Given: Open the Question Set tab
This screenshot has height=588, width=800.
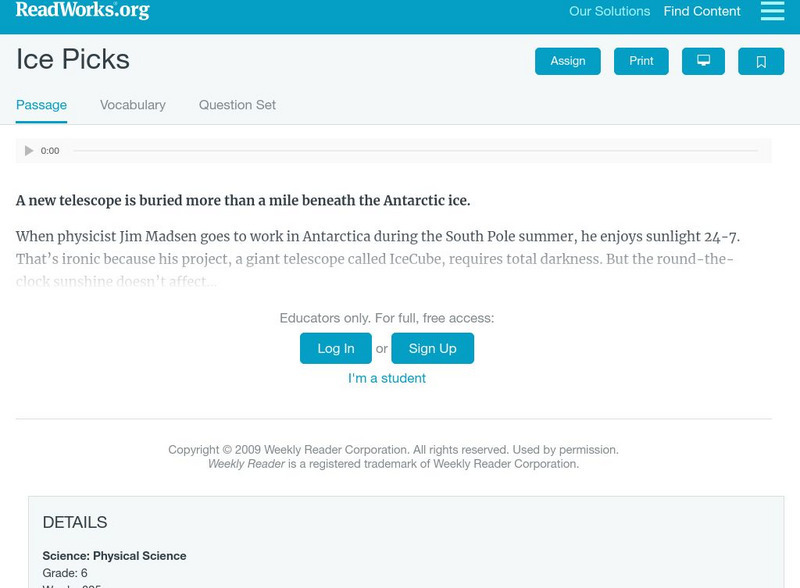Looking at the screenshot, I should [237, 105].
